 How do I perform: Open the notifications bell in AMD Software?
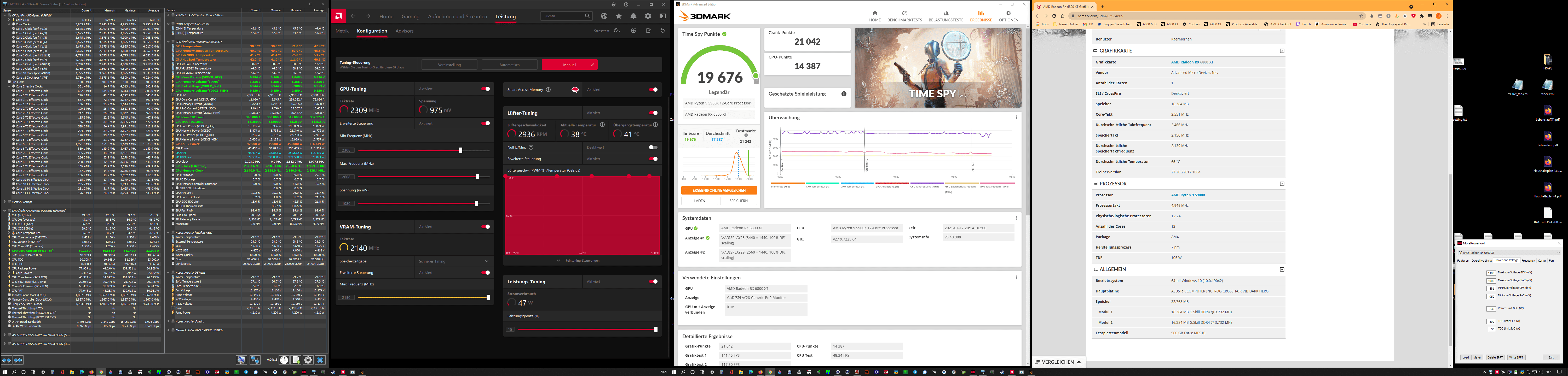point(634,16)
